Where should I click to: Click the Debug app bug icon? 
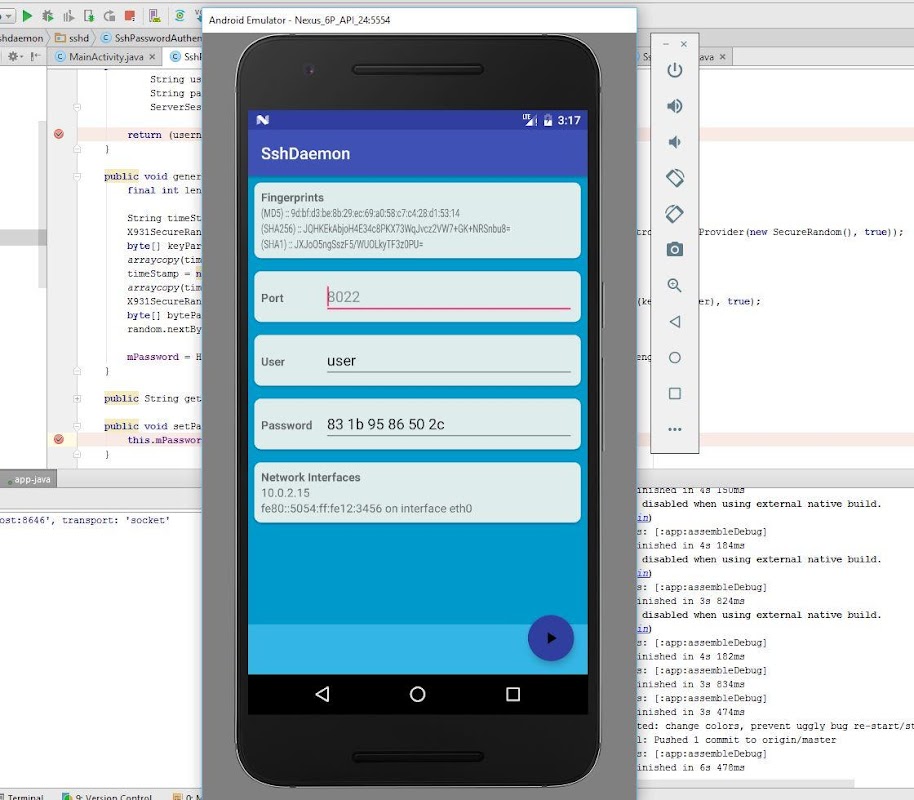(x=47, y=16)
